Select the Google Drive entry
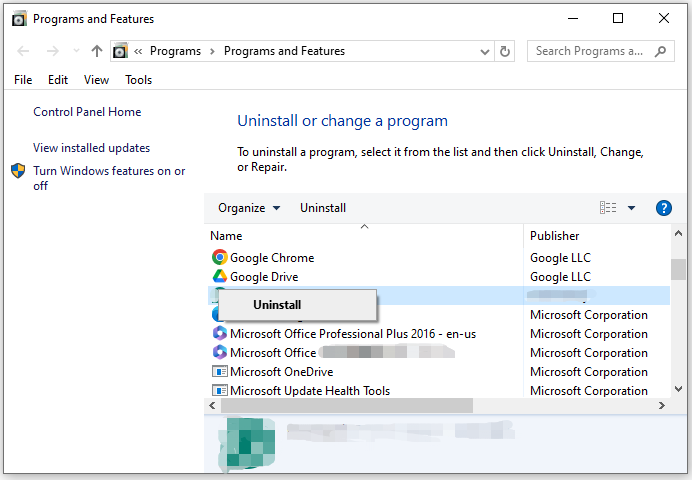692x480 pixels. 264,277
